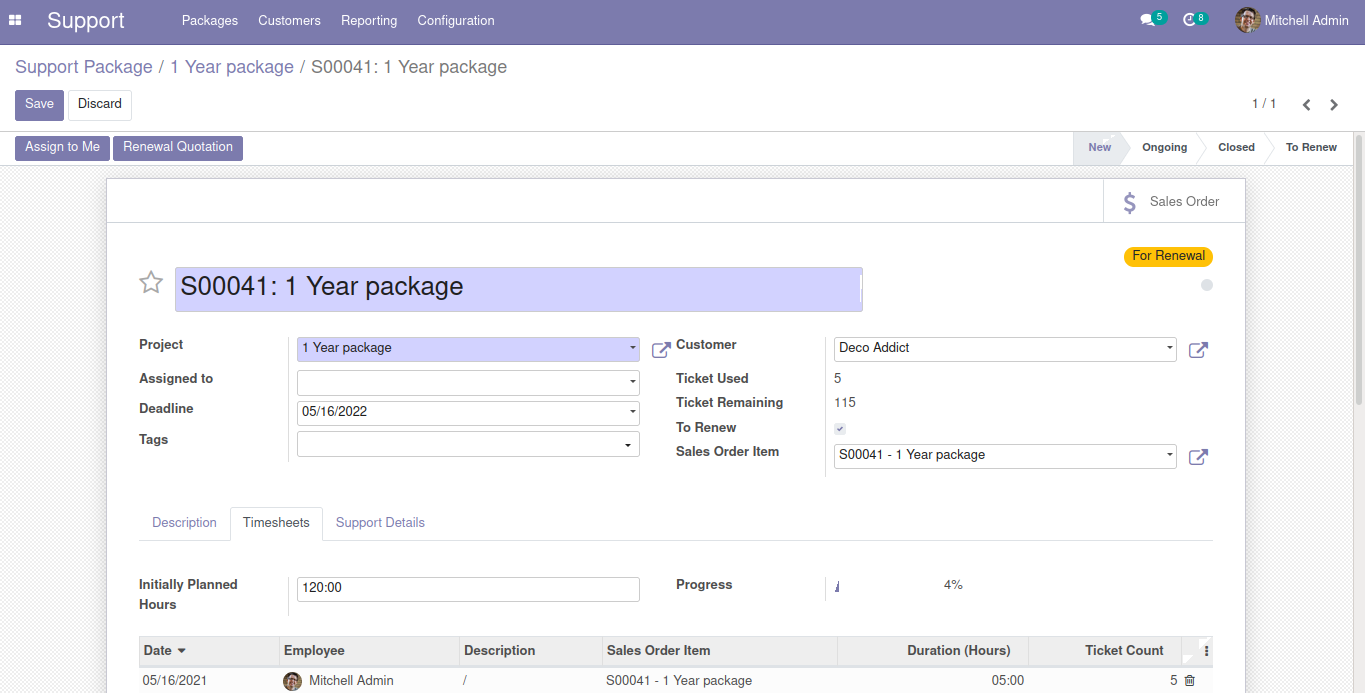Open the Reporting menu

[x=369, y=20]
